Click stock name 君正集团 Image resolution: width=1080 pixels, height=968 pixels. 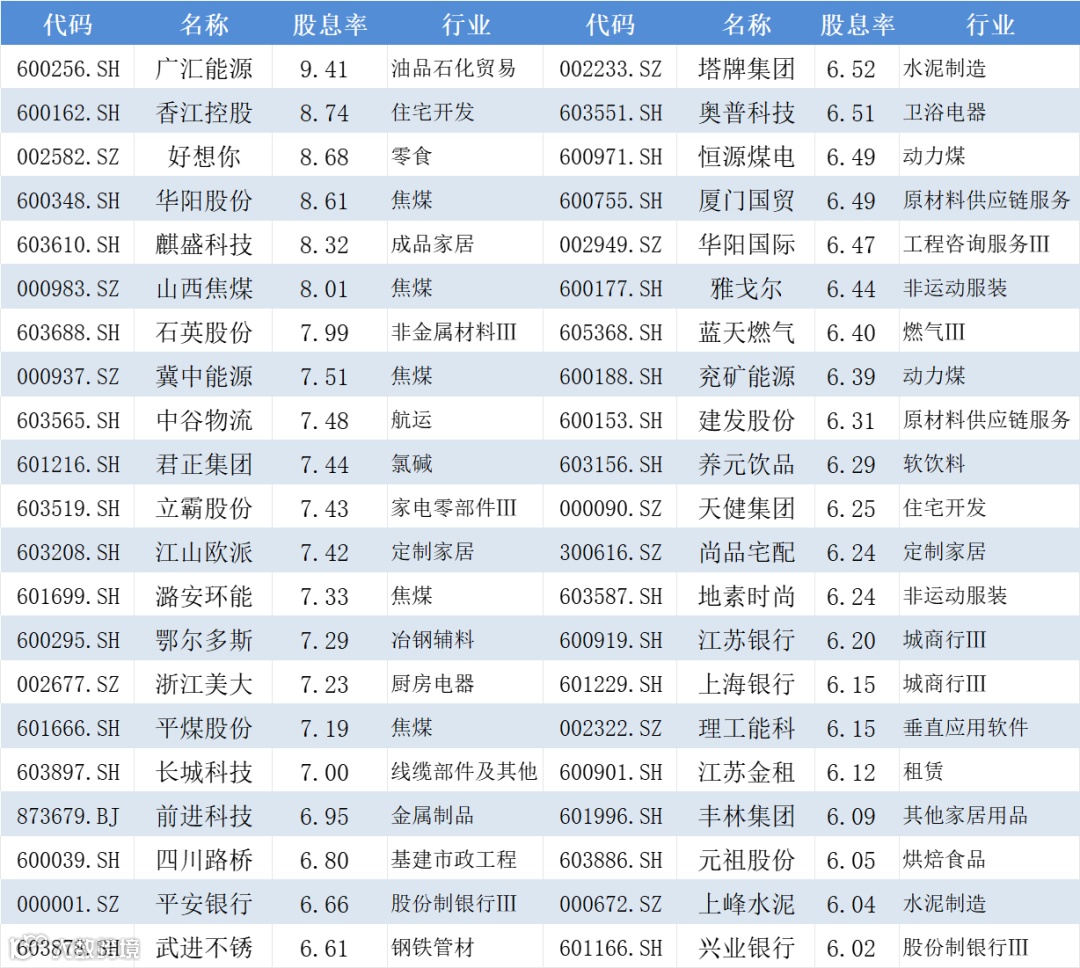click(x=204, y=464)
